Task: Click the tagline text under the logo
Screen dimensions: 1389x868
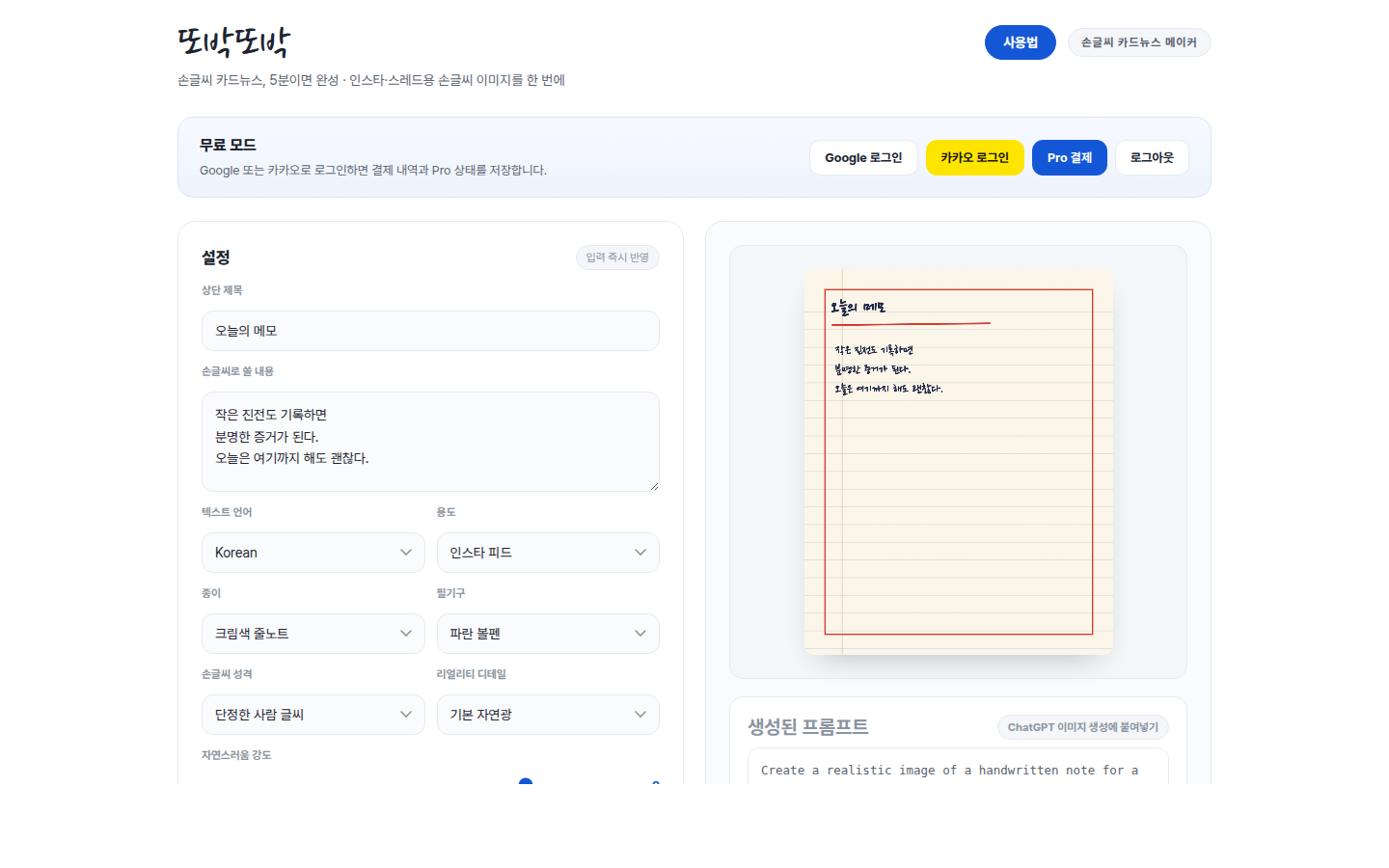Action: point(371,80)
